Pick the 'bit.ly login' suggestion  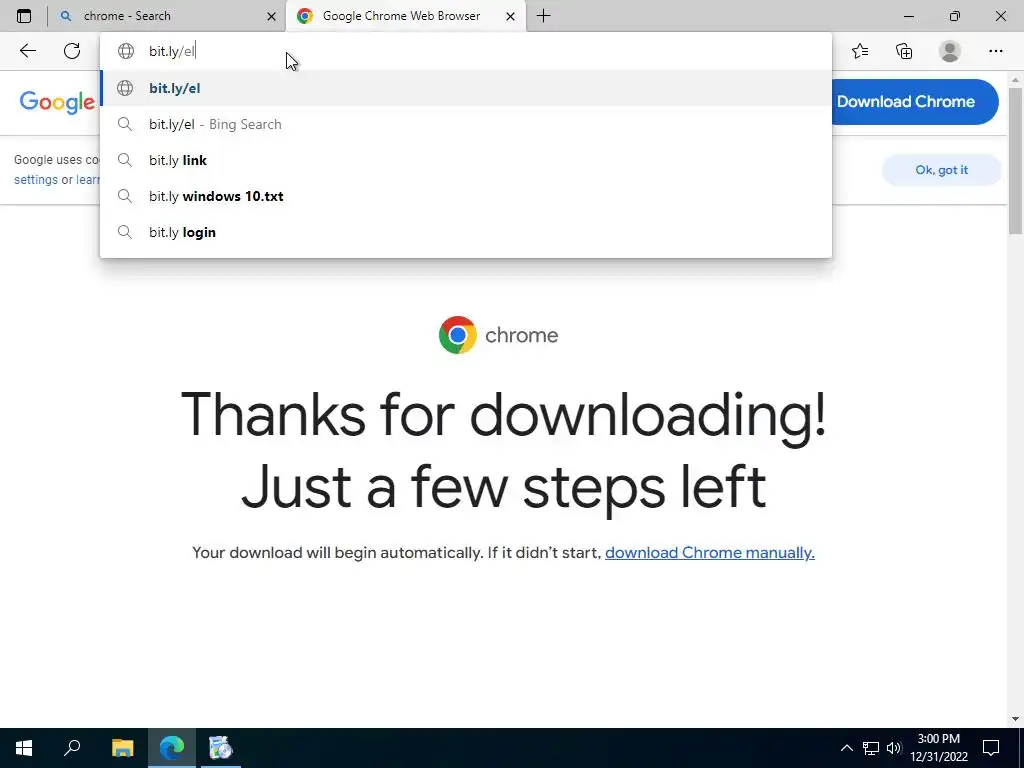pos(466,232)
